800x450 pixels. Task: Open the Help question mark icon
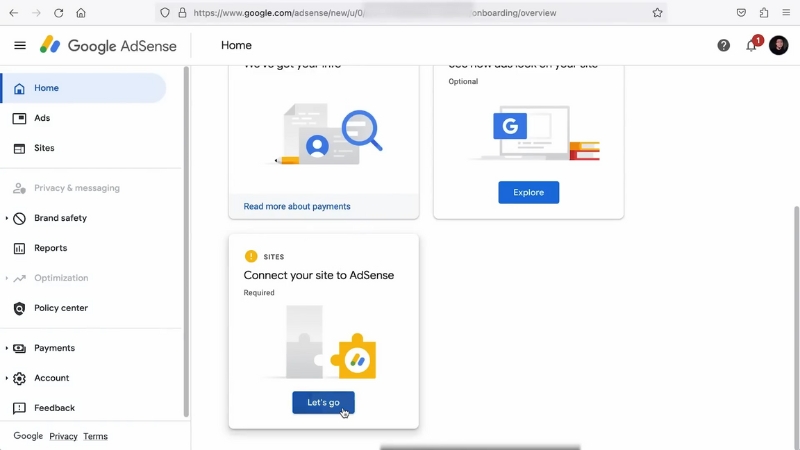[723, 45]
